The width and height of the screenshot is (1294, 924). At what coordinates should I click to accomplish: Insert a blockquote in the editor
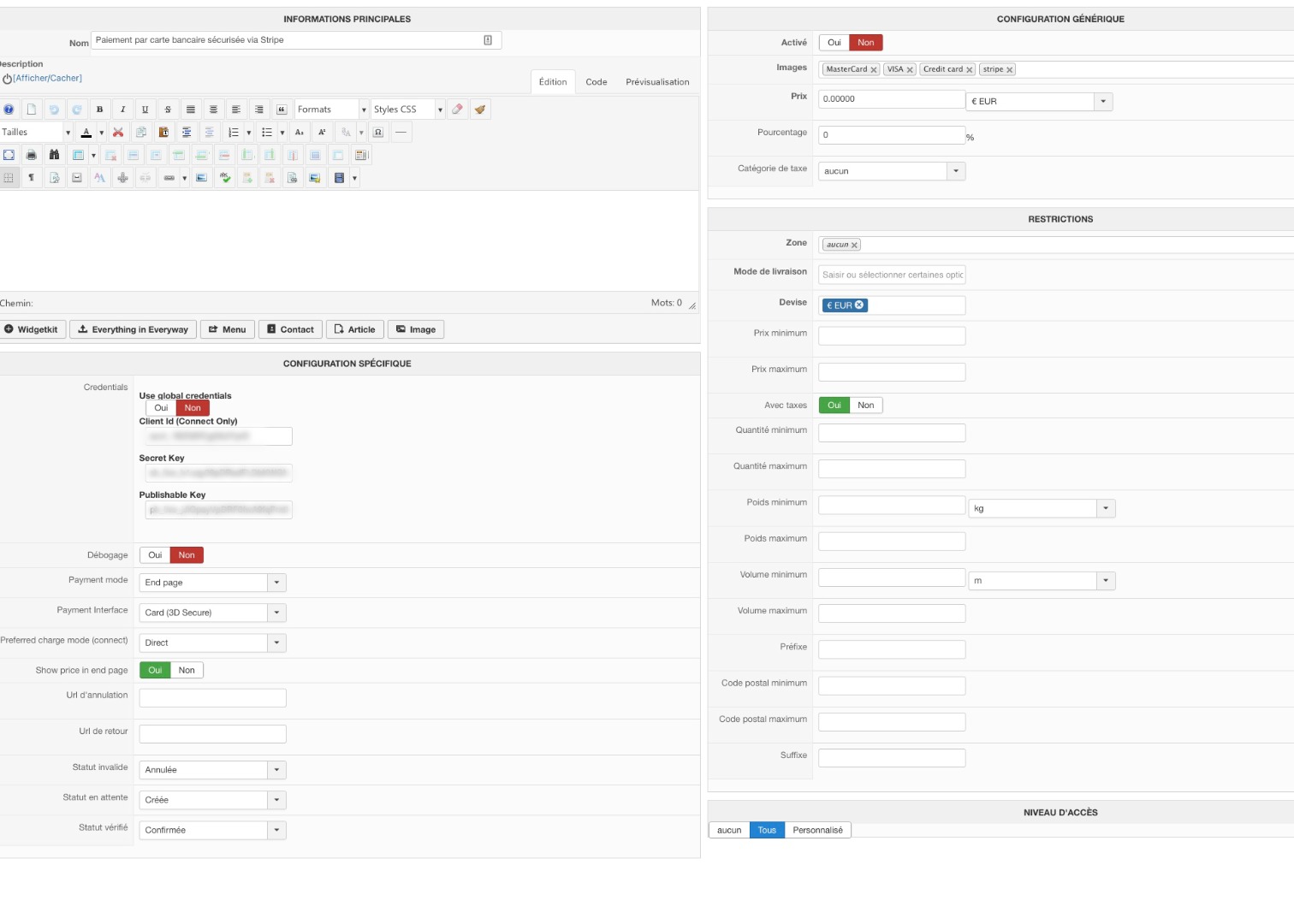(282, 110)
